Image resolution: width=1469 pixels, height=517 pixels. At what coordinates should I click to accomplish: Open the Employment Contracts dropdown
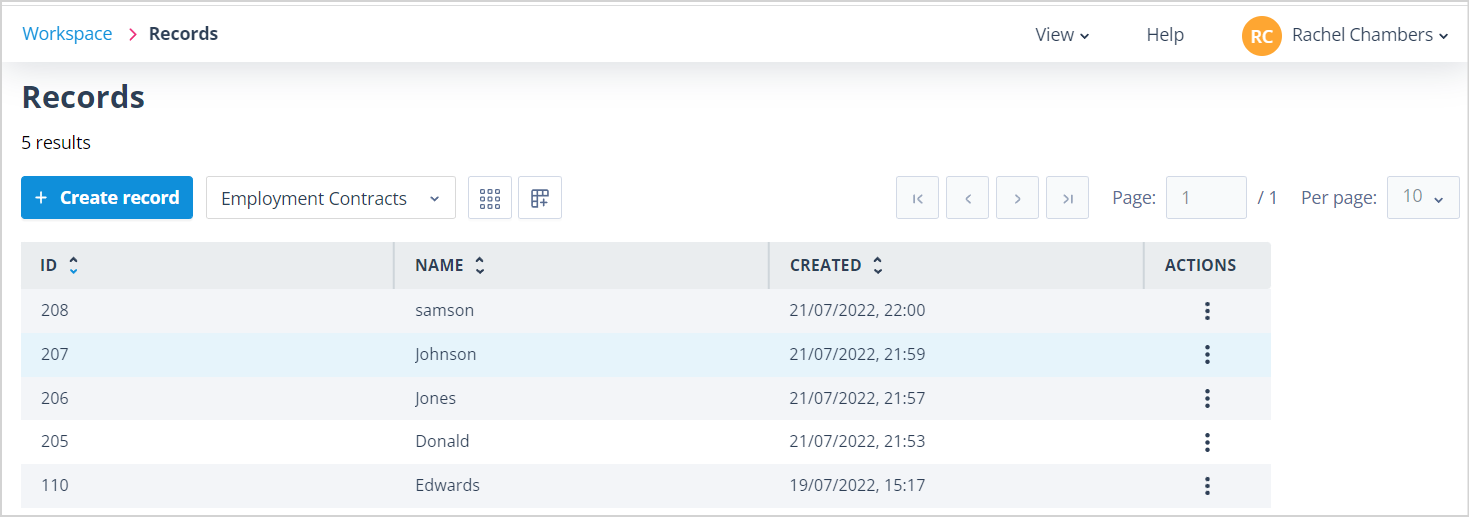[x=331, y=198]
